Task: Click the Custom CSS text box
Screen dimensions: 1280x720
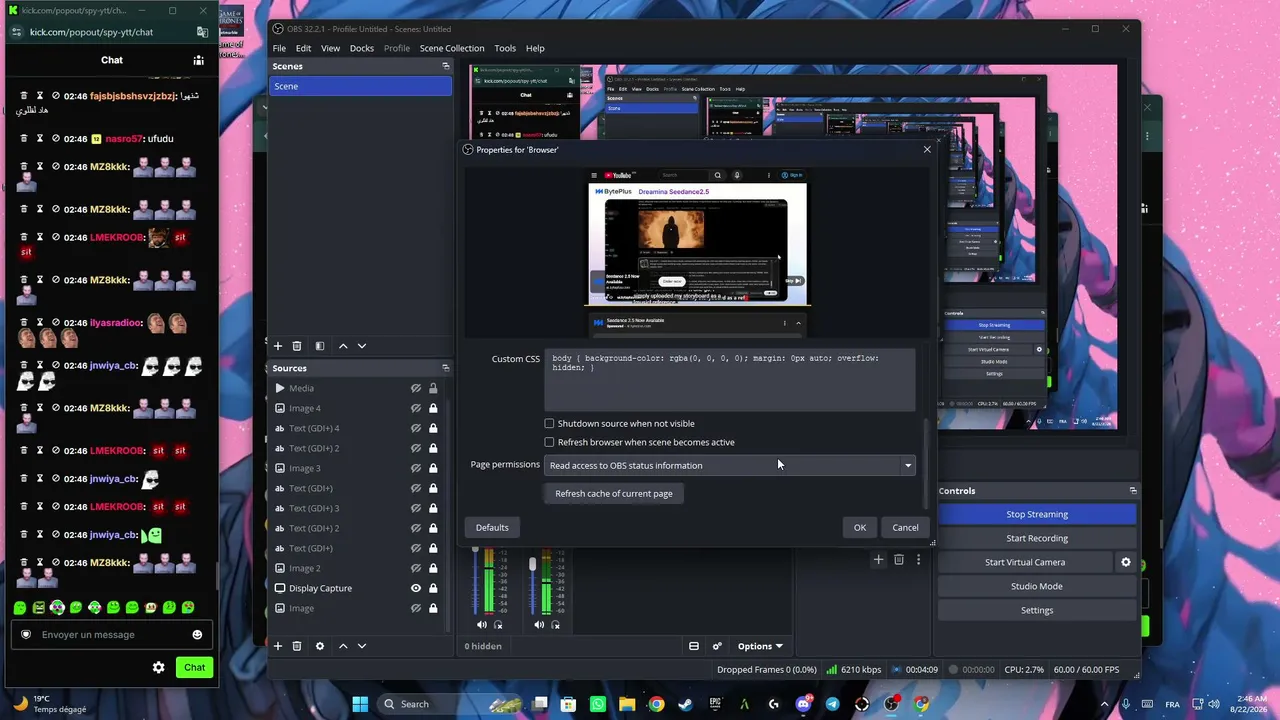Action: (x=730, y=380)
